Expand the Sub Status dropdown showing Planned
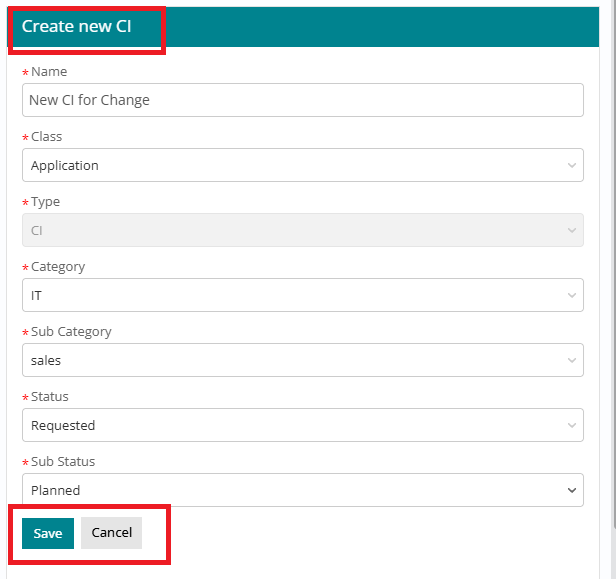The width and height of the screenshot is (616, 579). click(x=290, y=490)
